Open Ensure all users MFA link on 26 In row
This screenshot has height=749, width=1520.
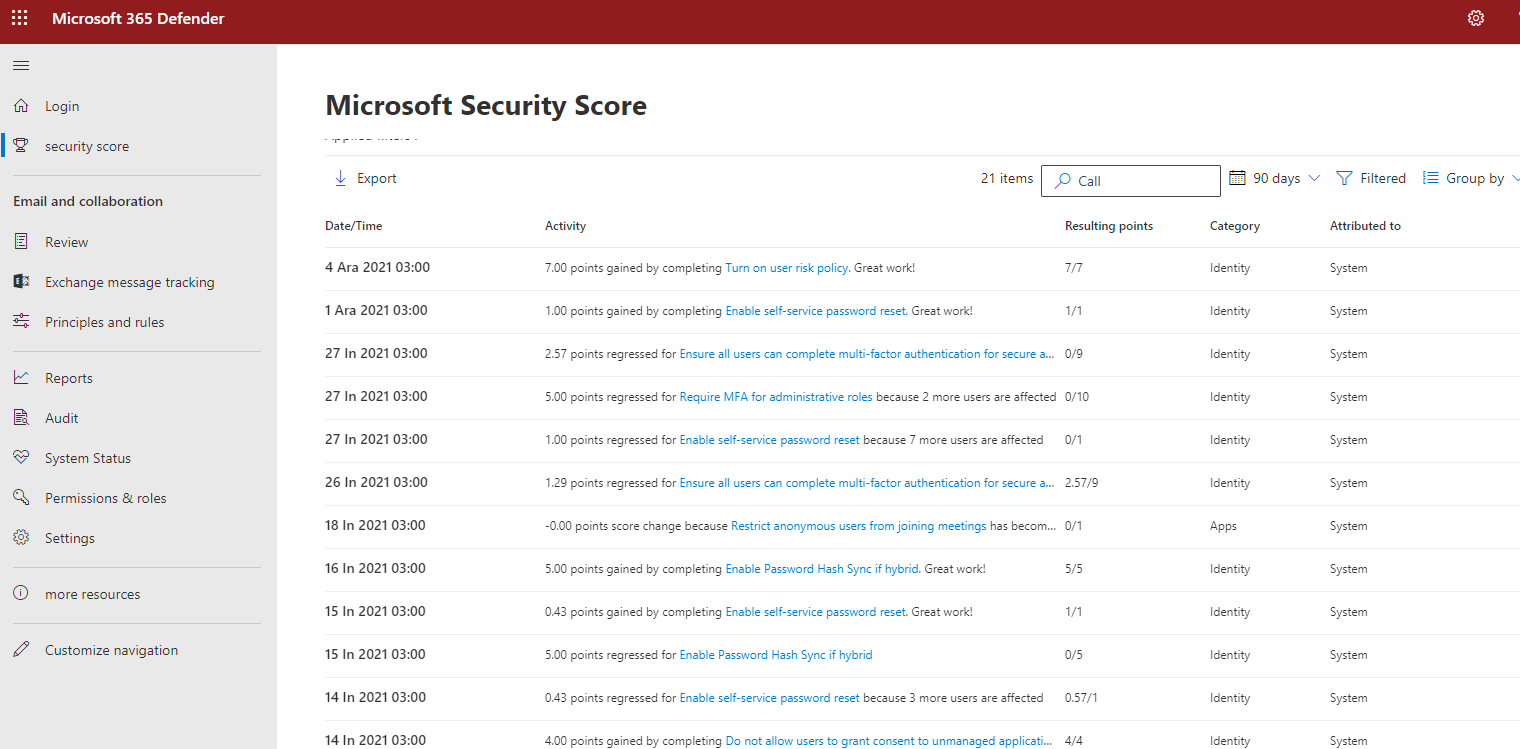(867, 483)
